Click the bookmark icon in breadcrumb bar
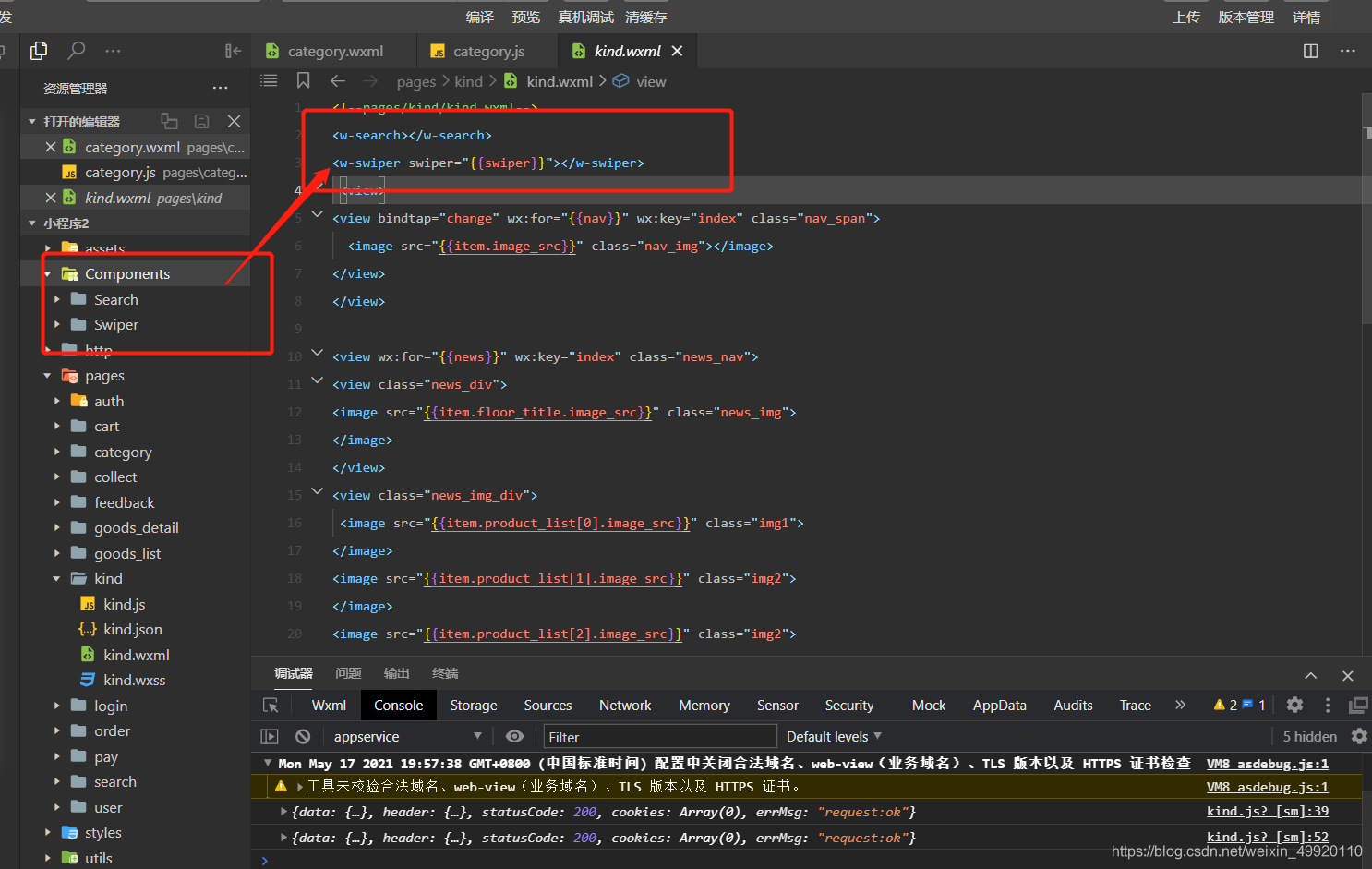1372x869 pixels. click(303, 81)
